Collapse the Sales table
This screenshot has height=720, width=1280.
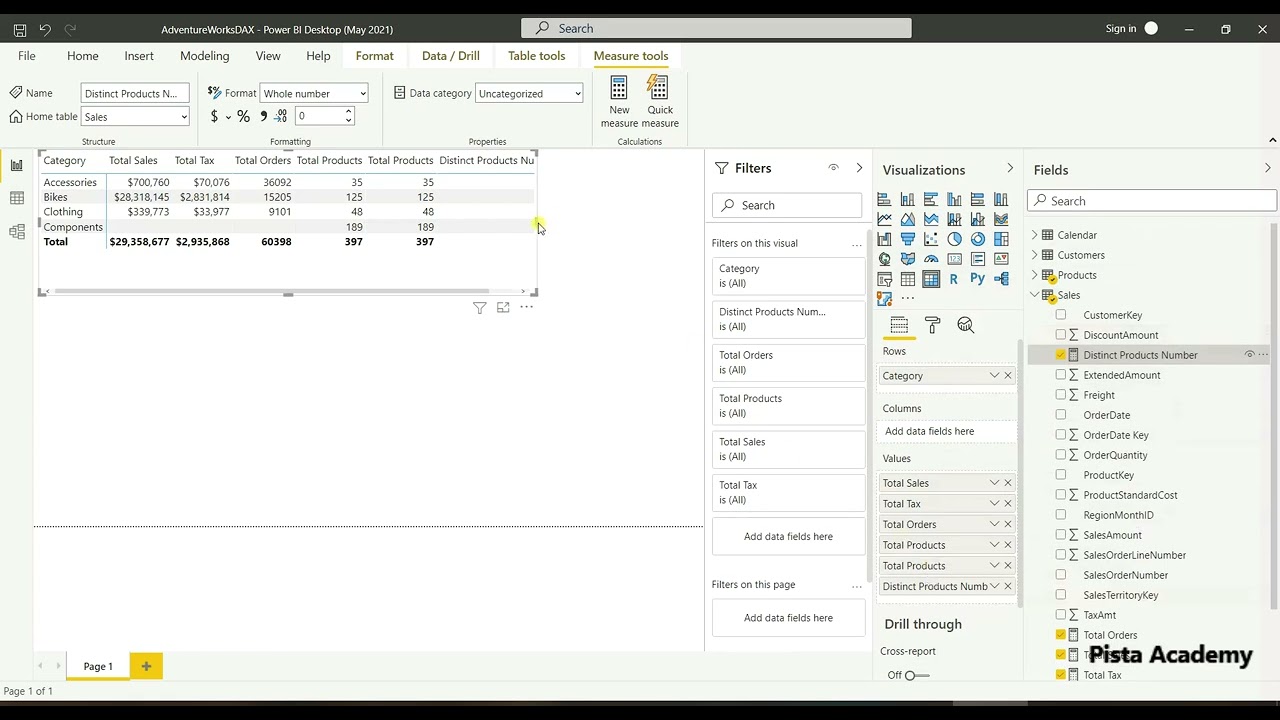pyautogui.click(x=1035, y=295)
